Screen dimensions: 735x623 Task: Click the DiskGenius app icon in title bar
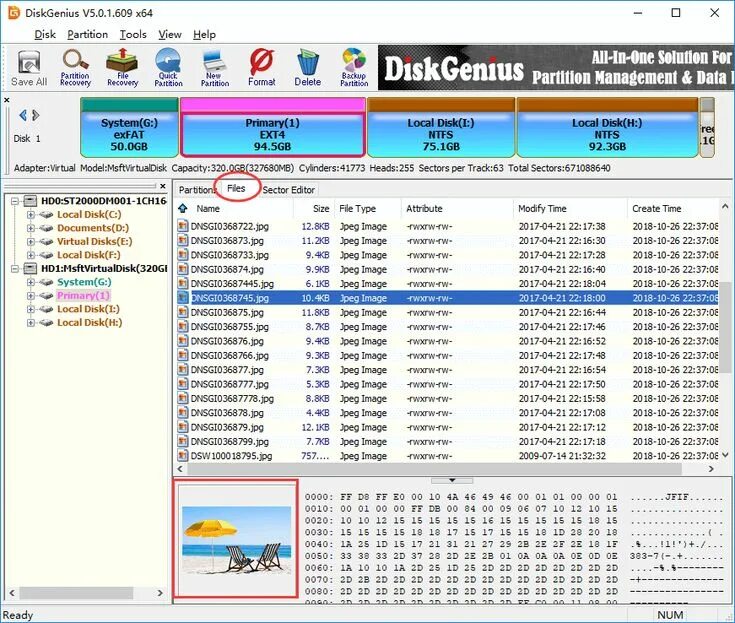click(x=14, y=13)
